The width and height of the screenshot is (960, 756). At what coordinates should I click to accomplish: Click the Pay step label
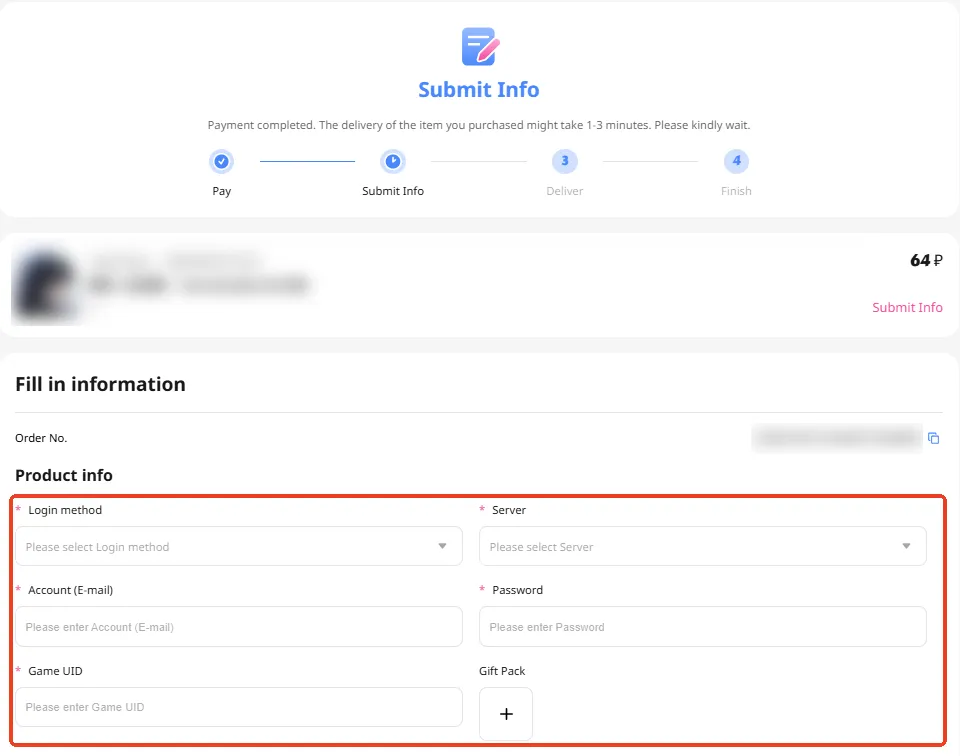(222, 192)
